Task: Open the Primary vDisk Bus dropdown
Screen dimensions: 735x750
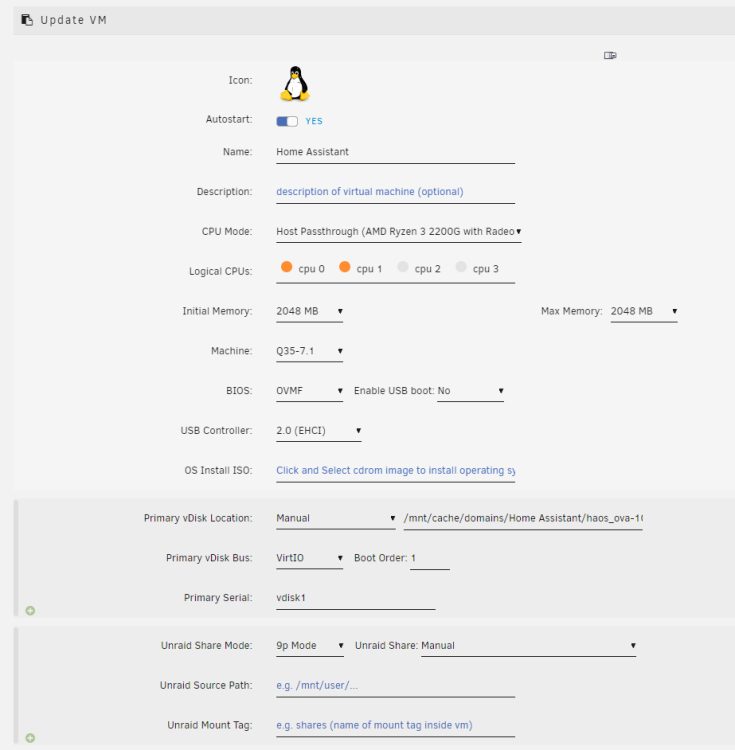Action: tap(309, 558)
